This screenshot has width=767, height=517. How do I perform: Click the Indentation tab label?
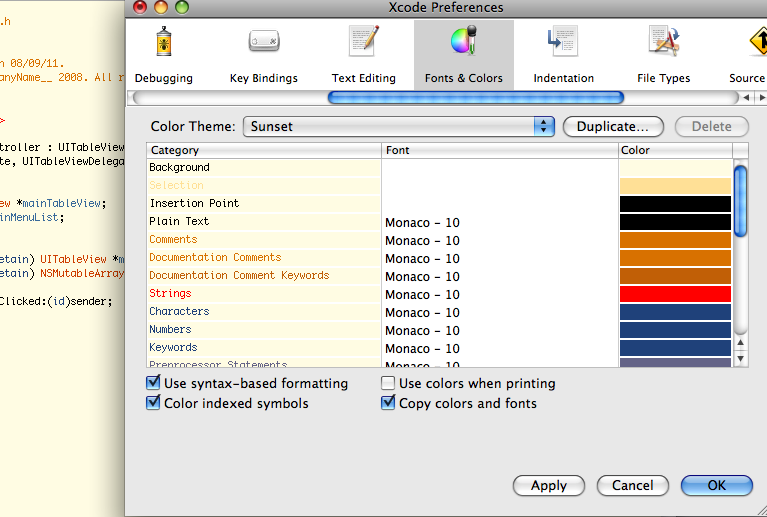tap(564, 78)
